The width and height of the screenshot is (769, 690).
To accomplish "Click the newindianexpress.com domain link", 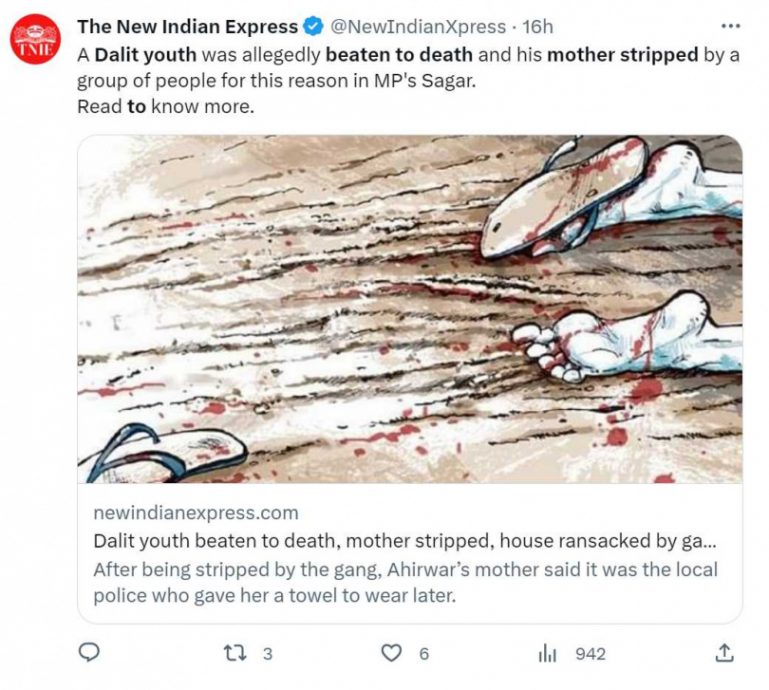I will click(x=195, y=513).
